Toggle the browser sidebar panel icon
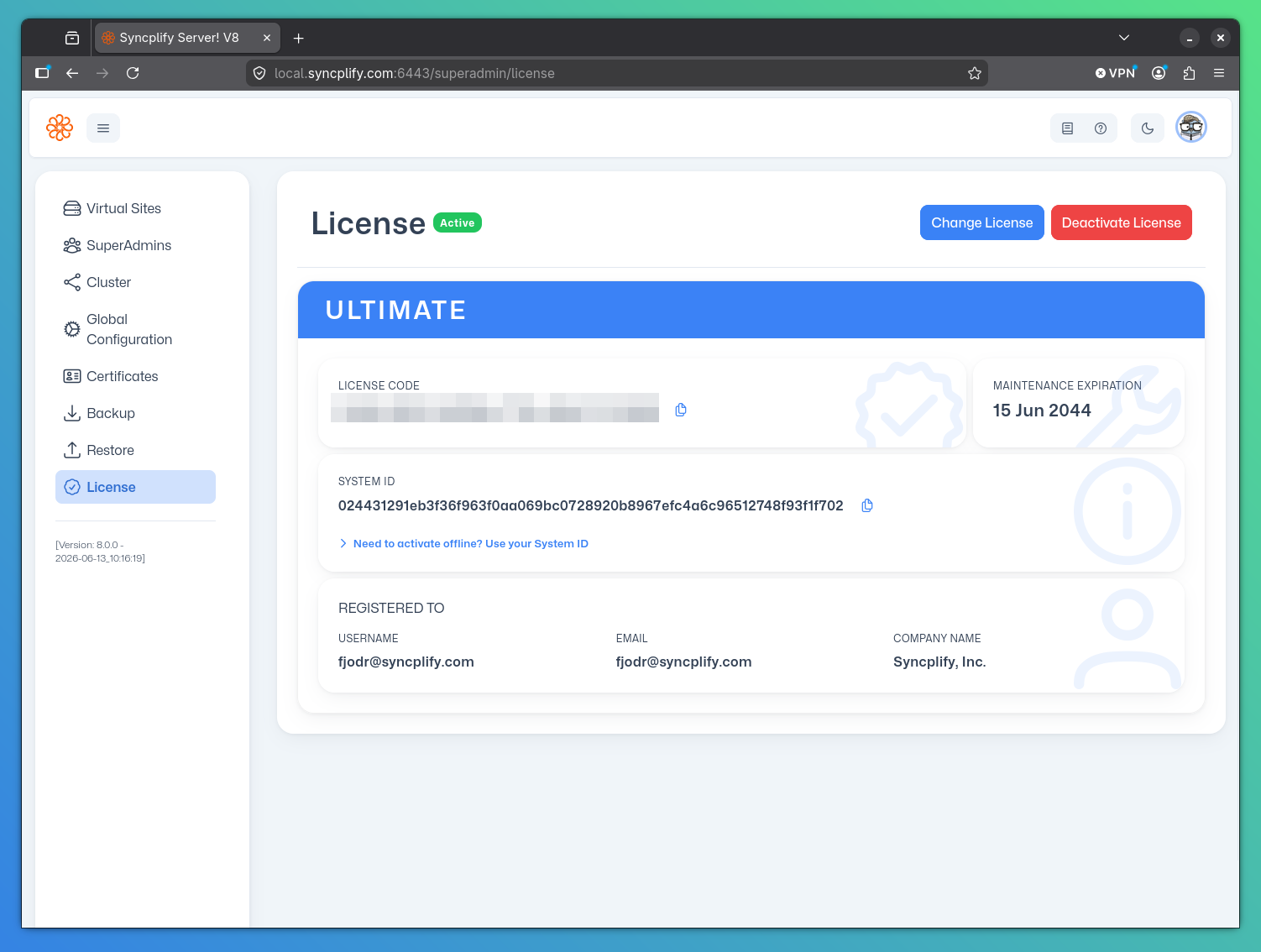This screenshot has width=1261, height=952. point(42,73)
